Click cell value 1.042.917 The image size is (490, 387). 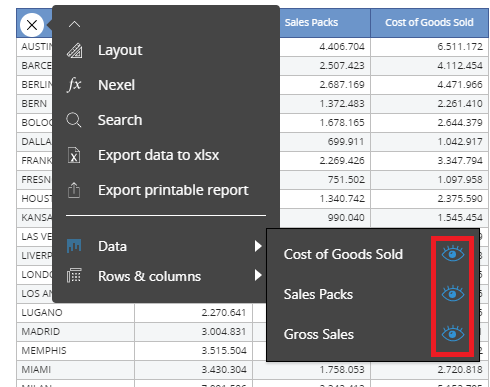tap(460, 142)
